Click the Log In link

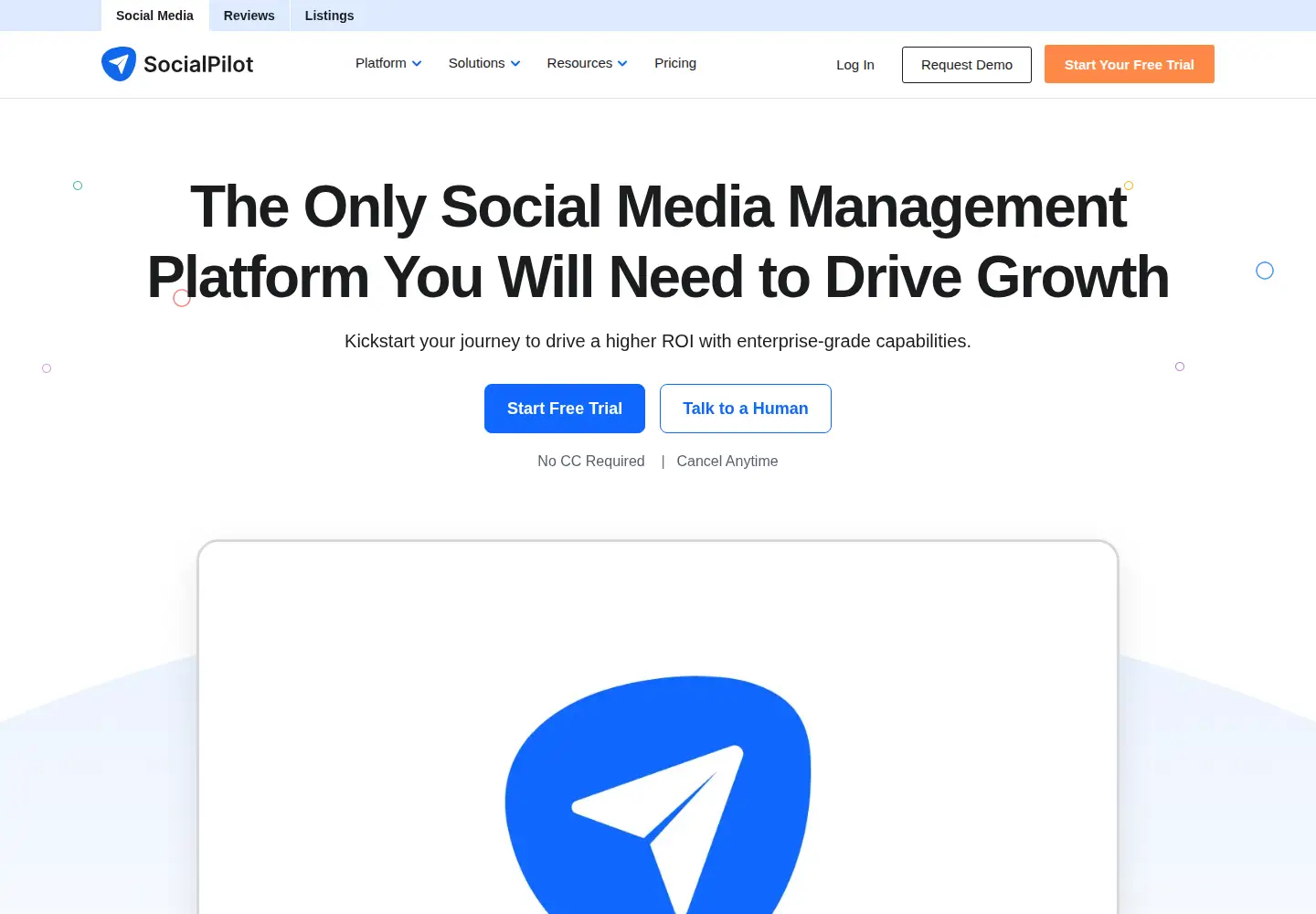(x=855, y=65)
